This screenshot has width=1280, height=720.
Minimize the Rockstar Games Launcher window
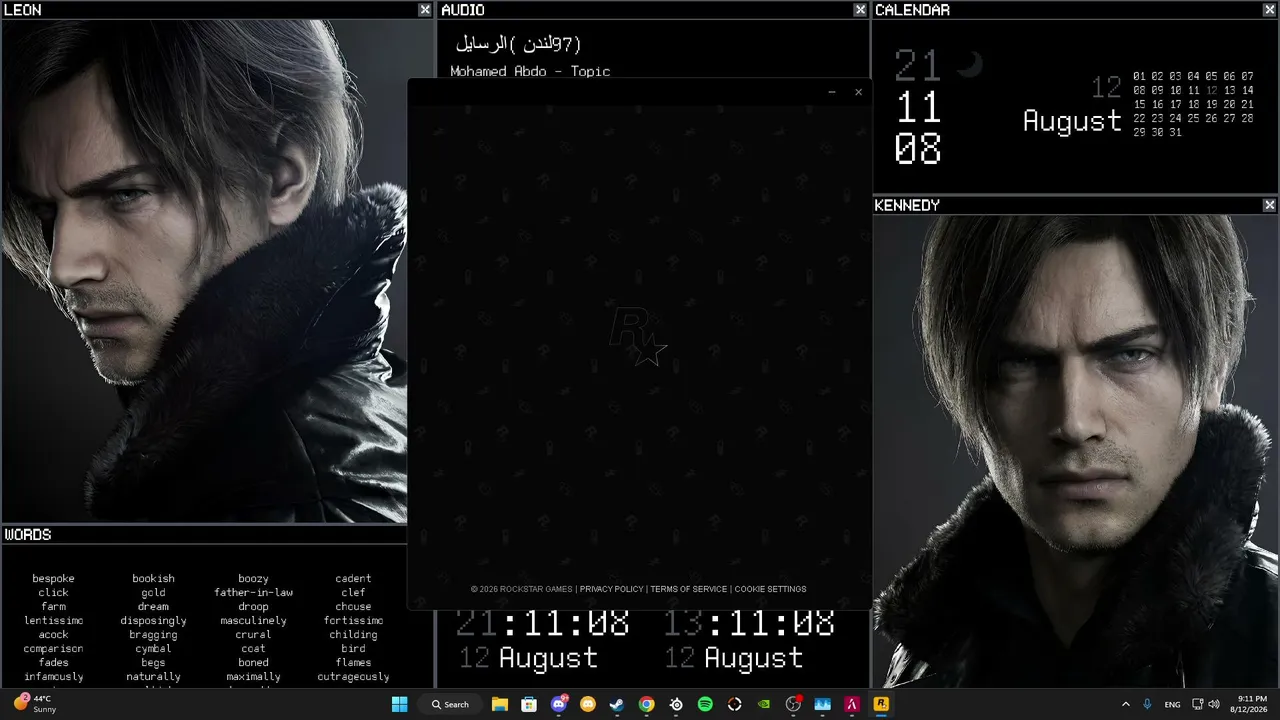point(832,92)
